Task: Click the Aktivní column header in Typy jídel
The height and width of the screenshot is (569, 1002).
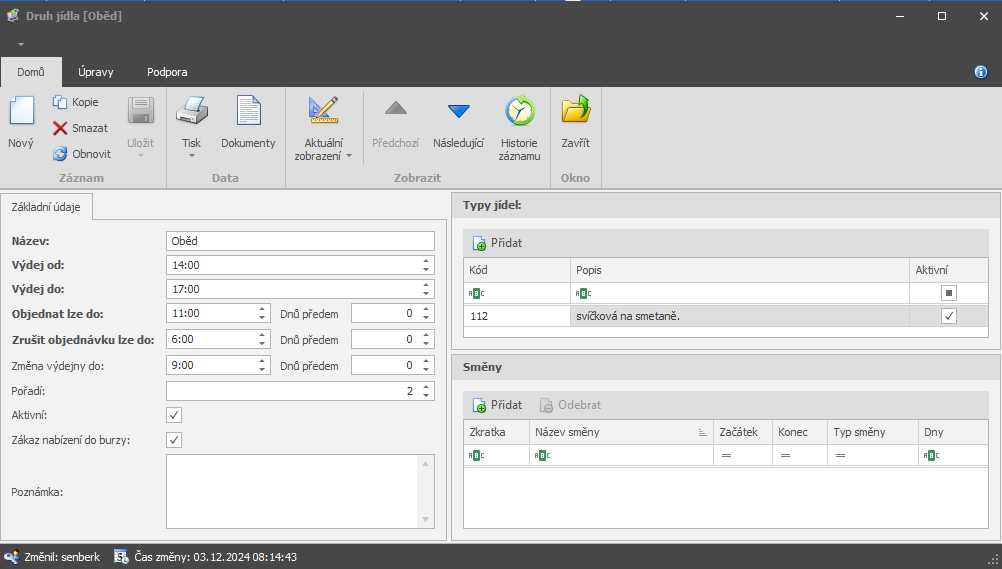Action: click(948, 270)
